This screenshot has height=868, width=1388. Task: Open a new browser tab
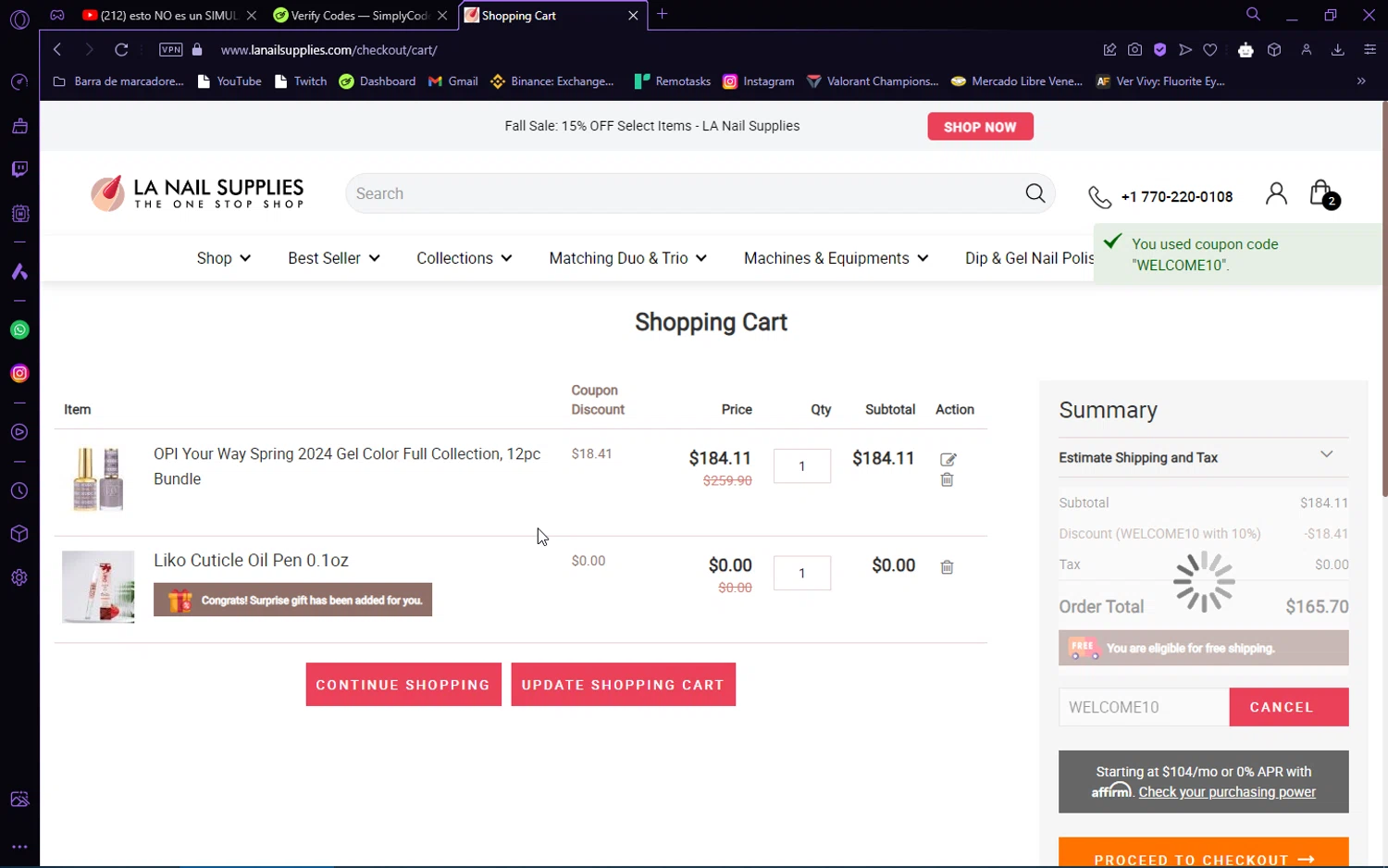click(x=662, y=15)
